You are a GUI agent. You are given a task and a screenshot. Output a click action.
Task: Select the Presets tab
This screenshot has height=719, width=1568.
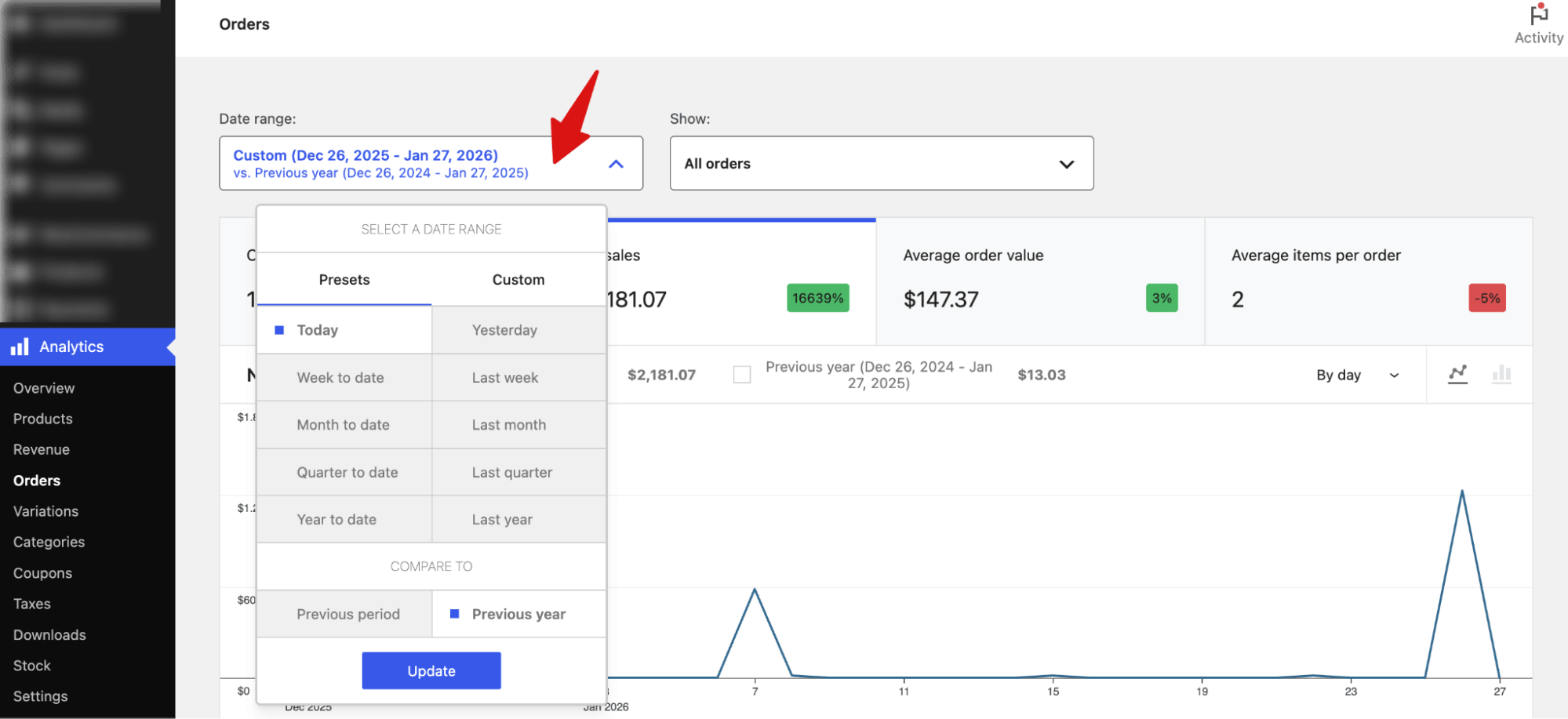coord(344,279)
